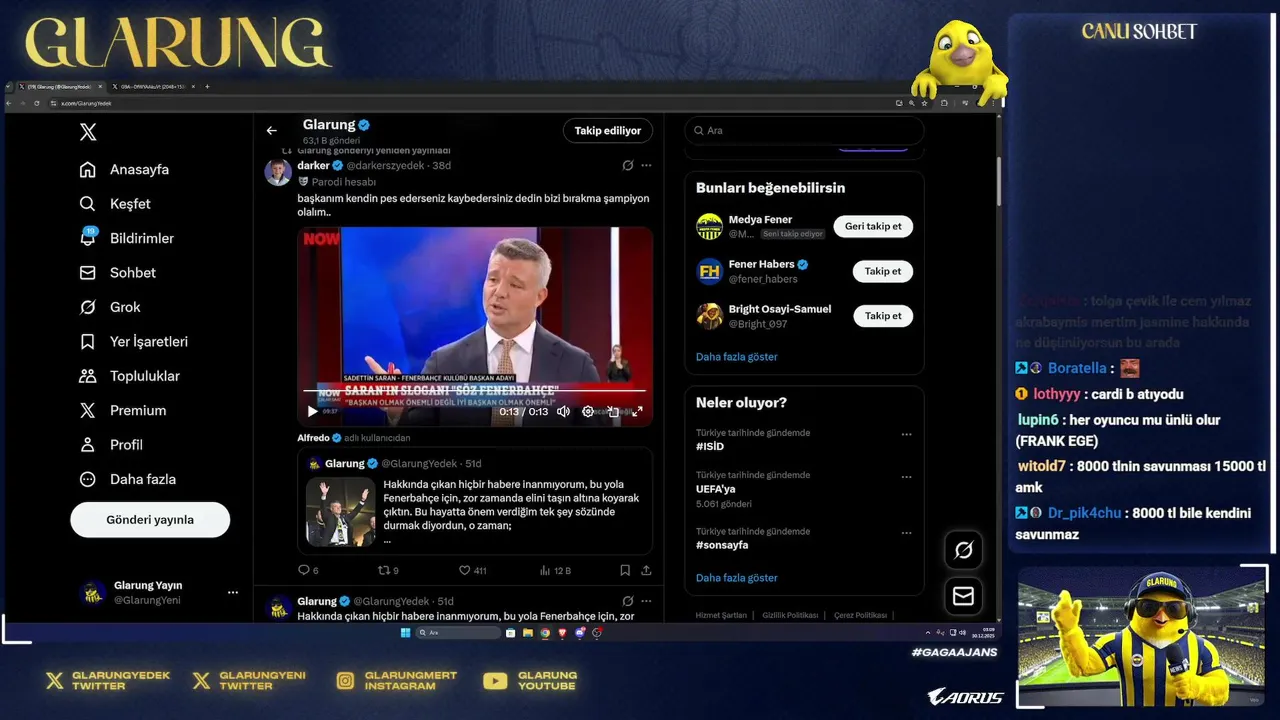Click Geri takip et for Medya Fener

(873, 226)
